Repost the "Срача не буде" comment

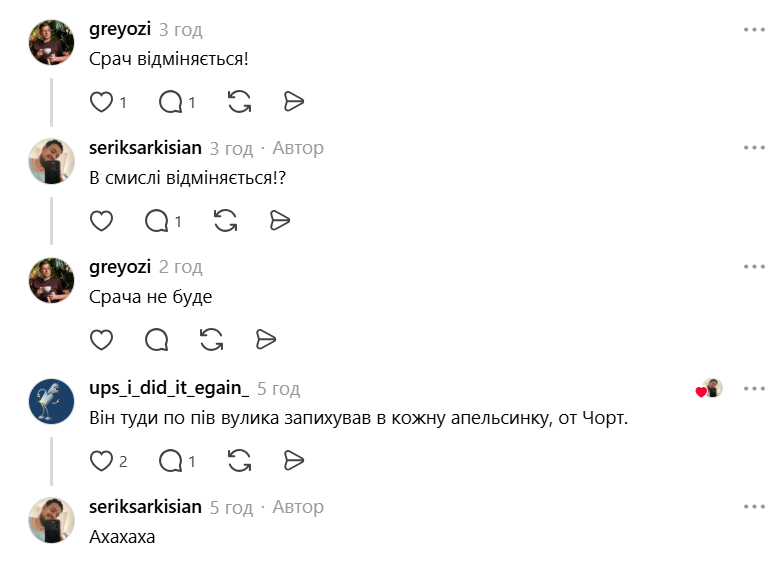pyautogui.click(x=211, y=340)
